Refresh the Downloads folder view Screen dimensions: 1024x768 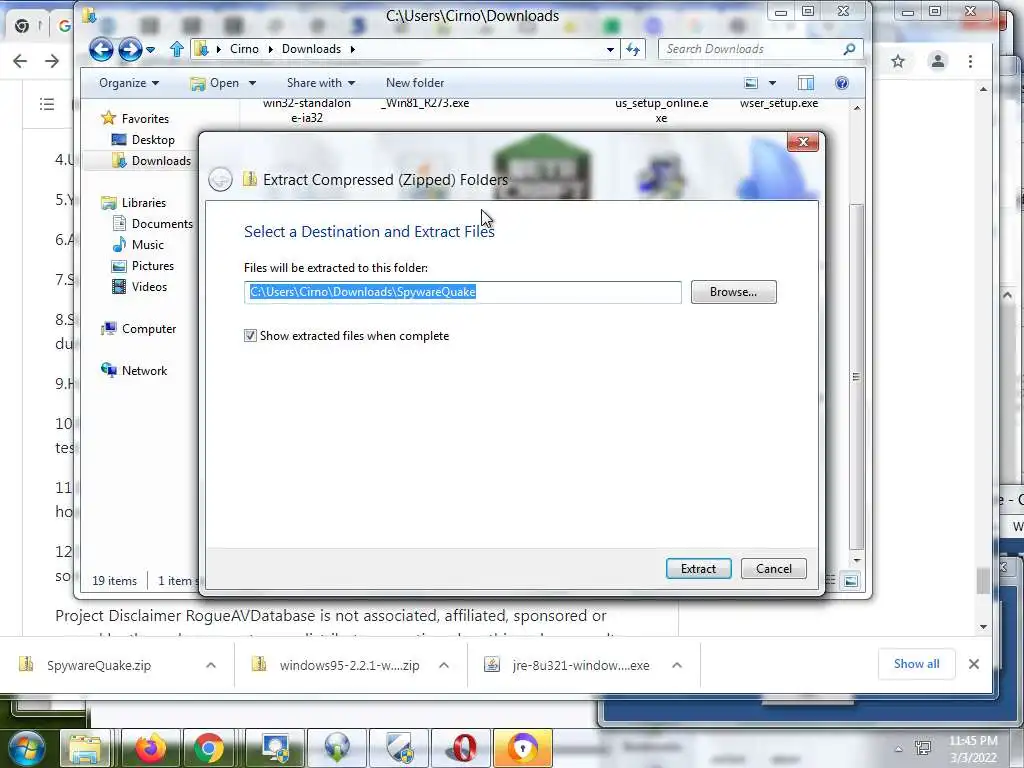click(633, 49)
